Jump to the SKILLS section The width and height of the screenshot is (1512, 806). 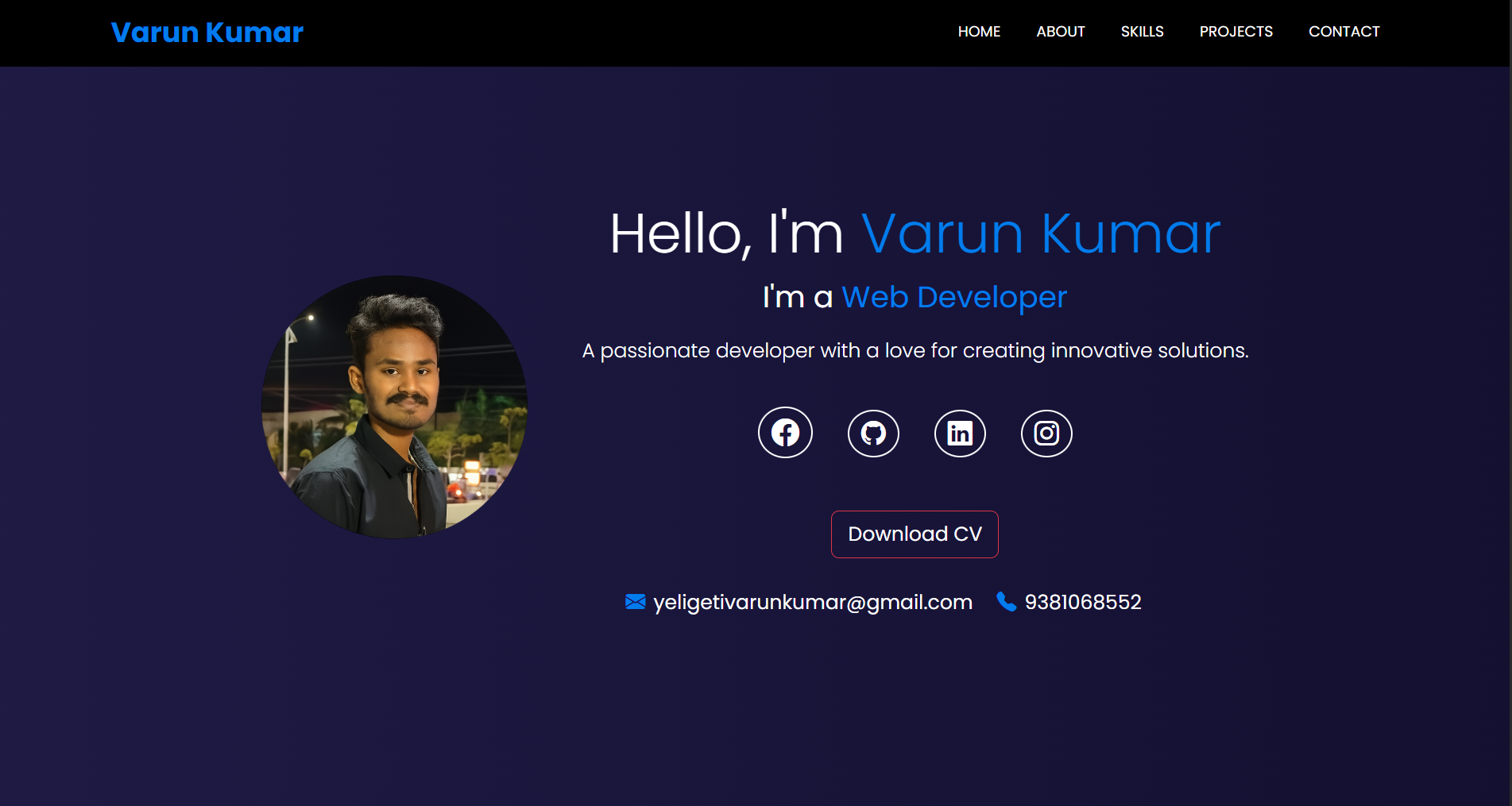coord(1142,32)
